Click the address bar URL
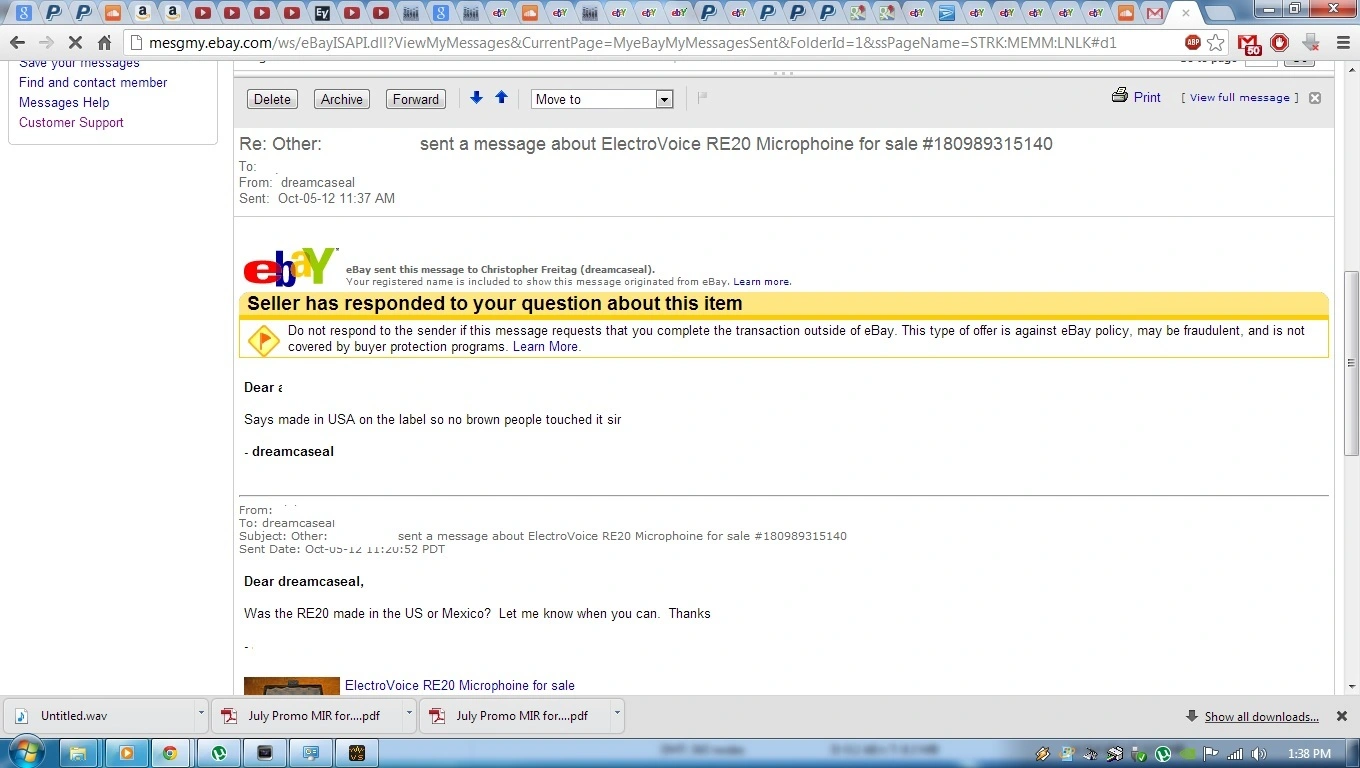The width and height of the screenshot is (1360, 768). tap(632, 43)
